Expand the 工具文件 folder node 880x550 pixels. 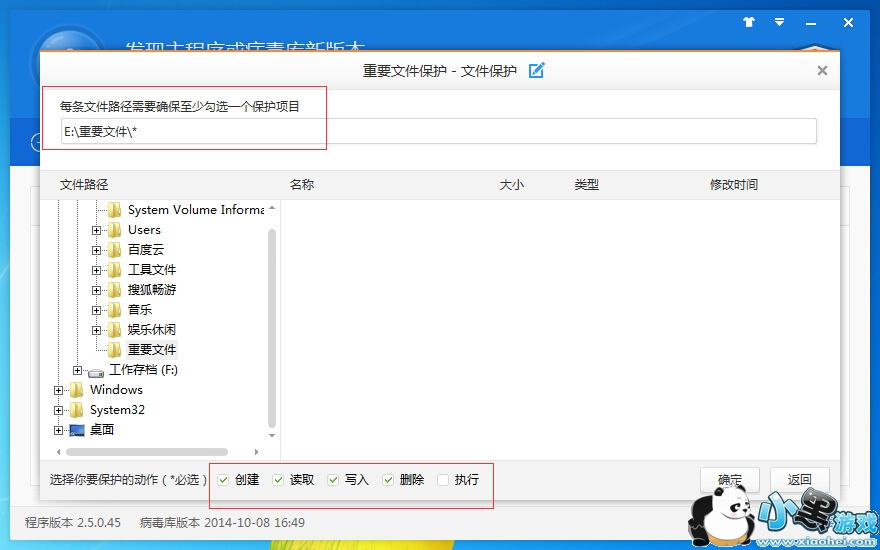(x=97, y=271)
